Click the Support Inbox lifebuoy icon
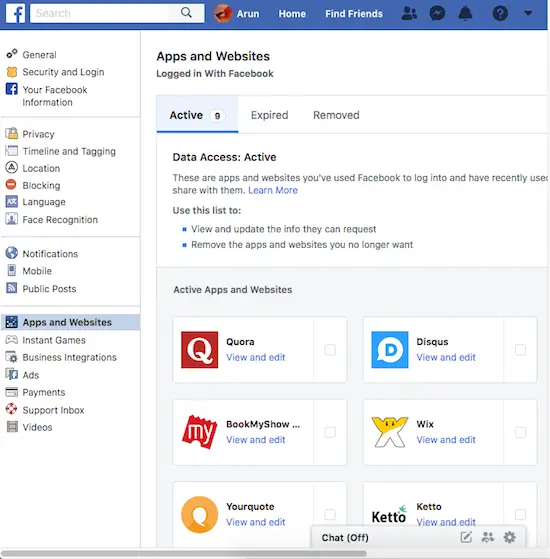This screenshot has width=550, height=559. [12, 409]
